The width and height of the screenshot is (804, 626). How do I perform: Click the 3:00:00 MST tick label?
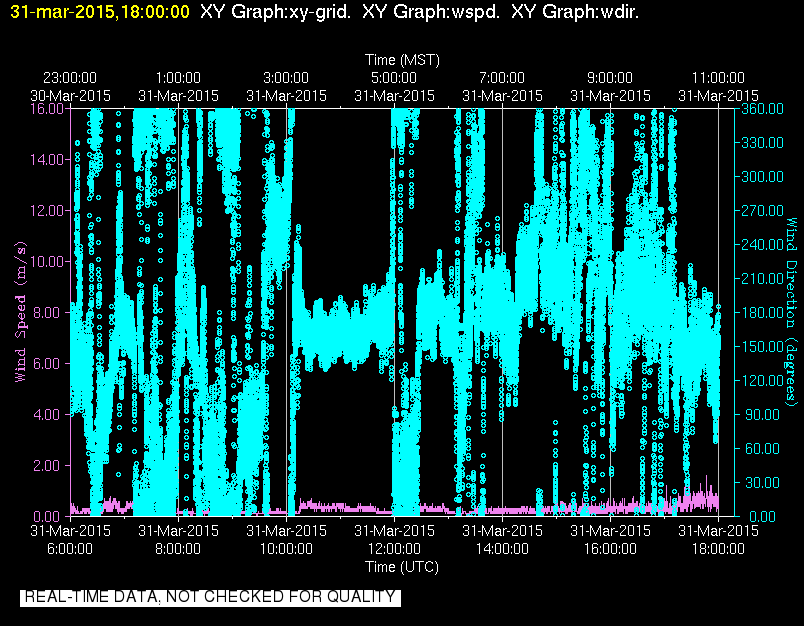[x=286, y=78]
